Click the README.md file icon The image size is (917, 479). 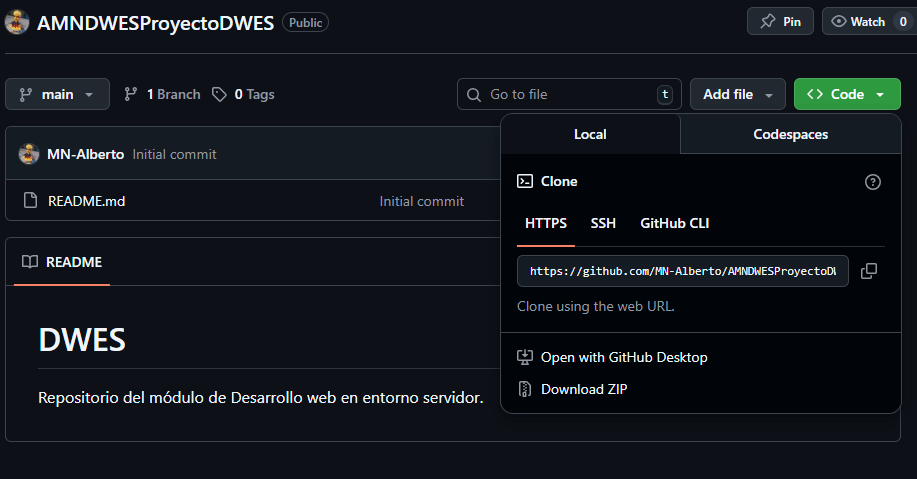coord(30,201)
